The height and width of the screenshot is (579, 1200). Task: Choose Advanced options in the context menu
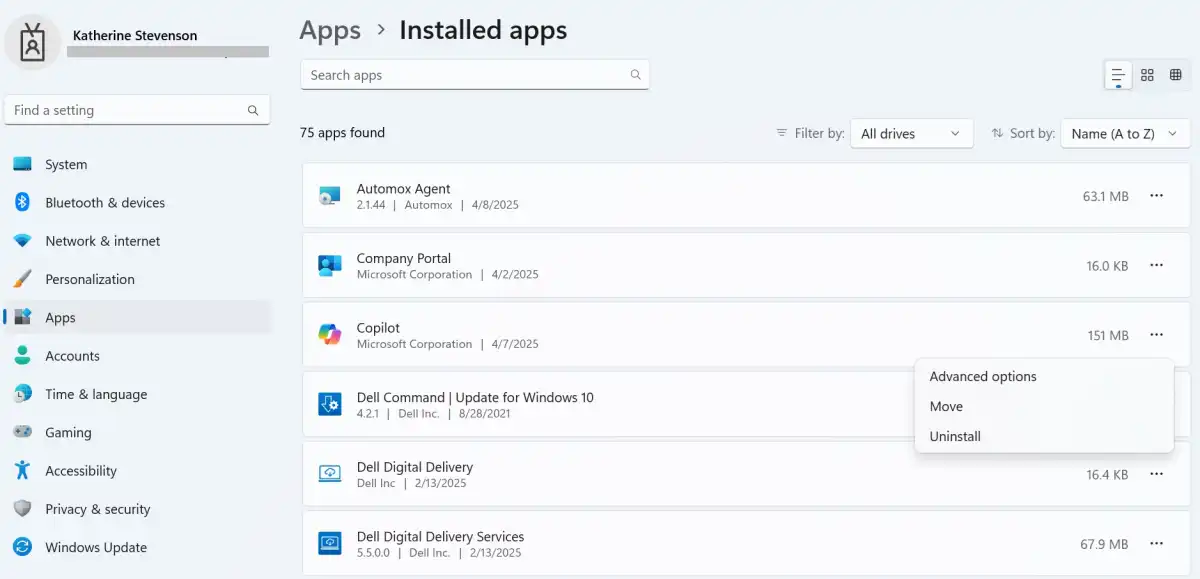983,376
